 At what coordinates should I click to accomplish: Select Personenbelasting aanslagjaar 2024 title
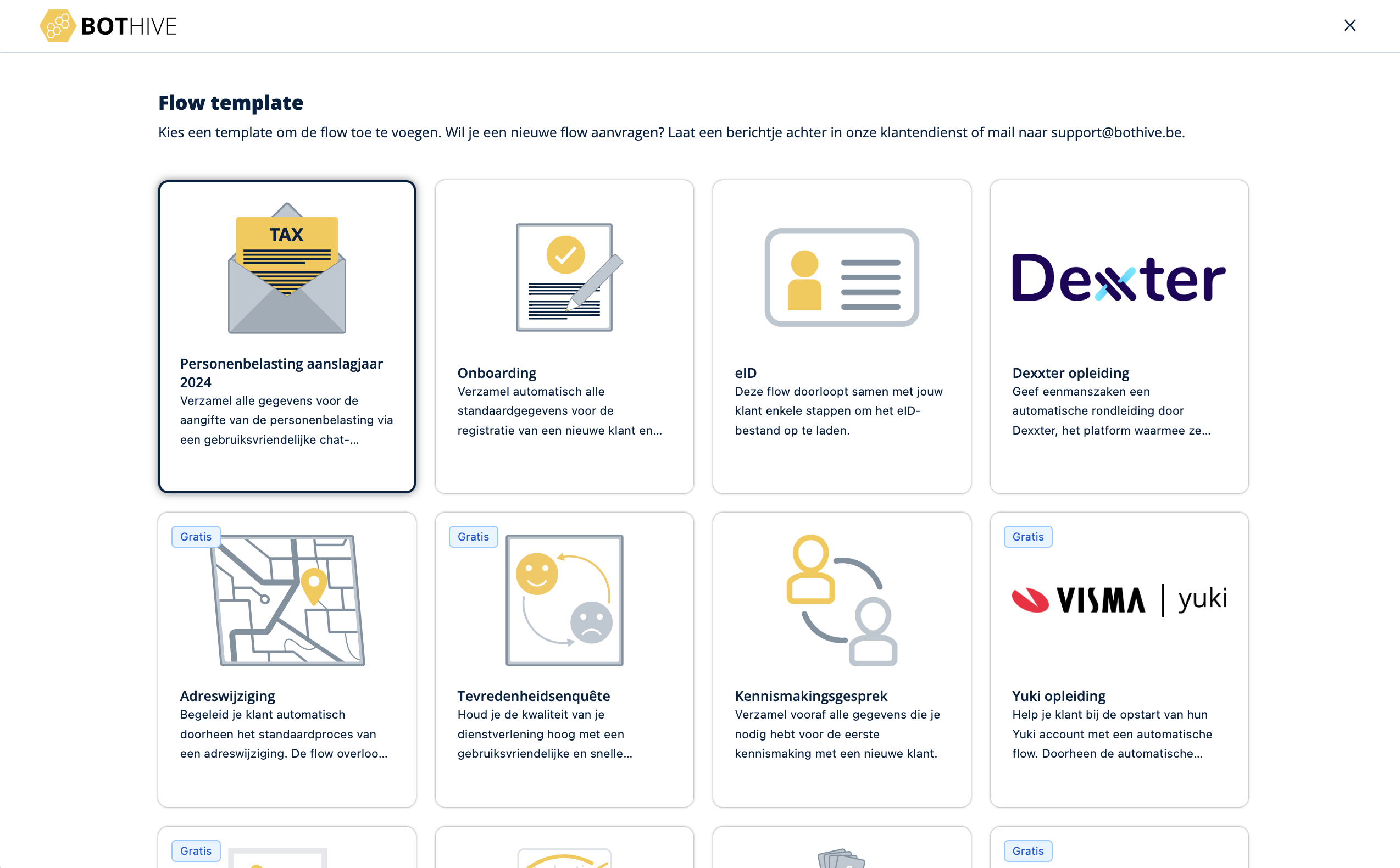(x=281, y=372)
